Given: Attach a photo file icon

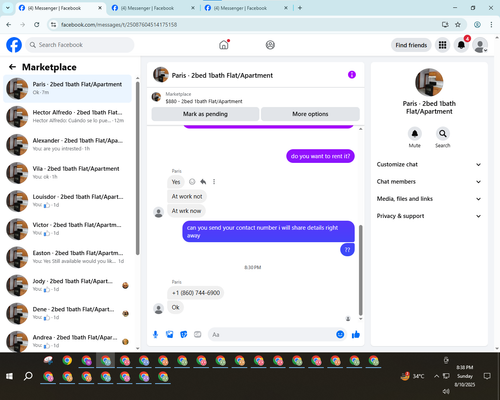Looking at the screenshot, I should (x=170, y=334).
